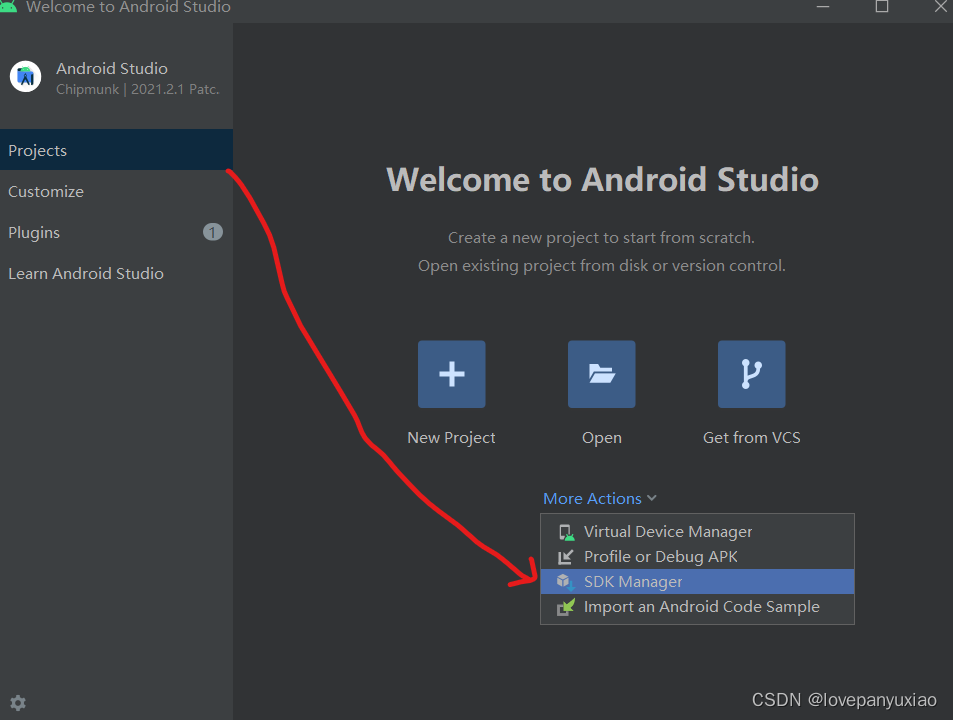Click the Open label under folder button
The height and width of the screenshot is (720, 953).
(x=602, y=437)
